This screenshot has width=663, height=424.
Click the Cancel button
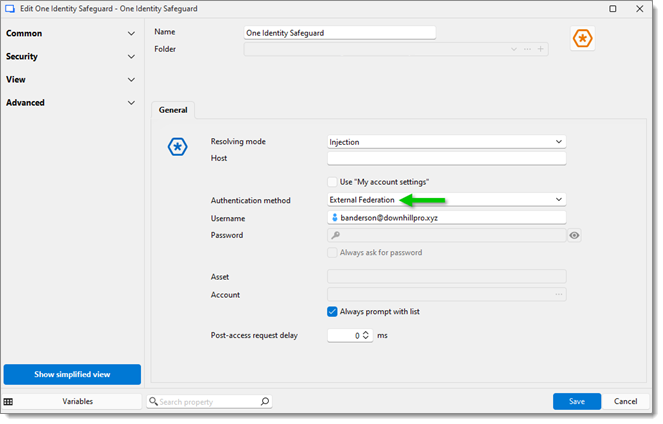click(625, 402)
